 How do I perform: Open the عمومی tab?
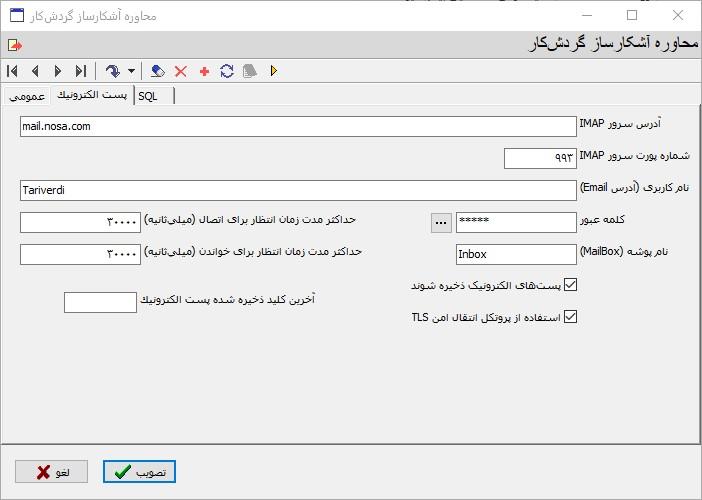pyautogui.click(x=26, y=95)
